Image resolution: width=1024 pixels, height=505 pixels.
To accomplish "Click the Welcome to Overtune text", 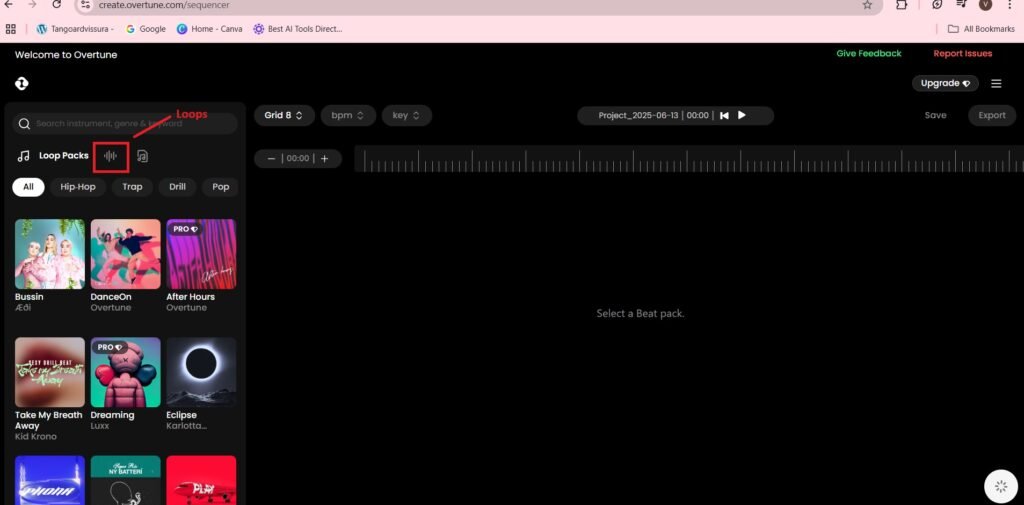I will coord(66,55).
